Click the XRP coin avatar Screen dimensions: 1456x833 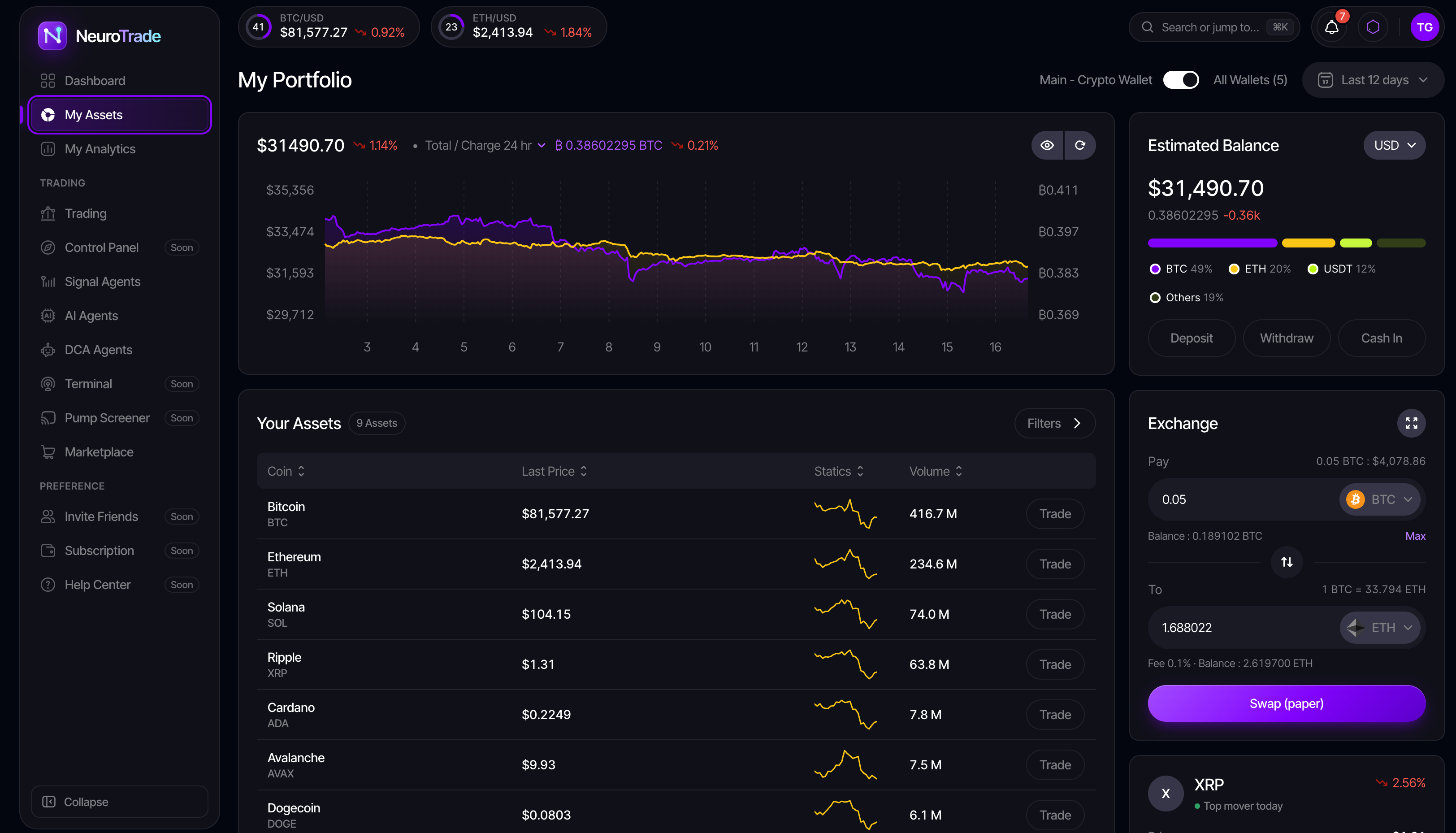coord(1166,794)
